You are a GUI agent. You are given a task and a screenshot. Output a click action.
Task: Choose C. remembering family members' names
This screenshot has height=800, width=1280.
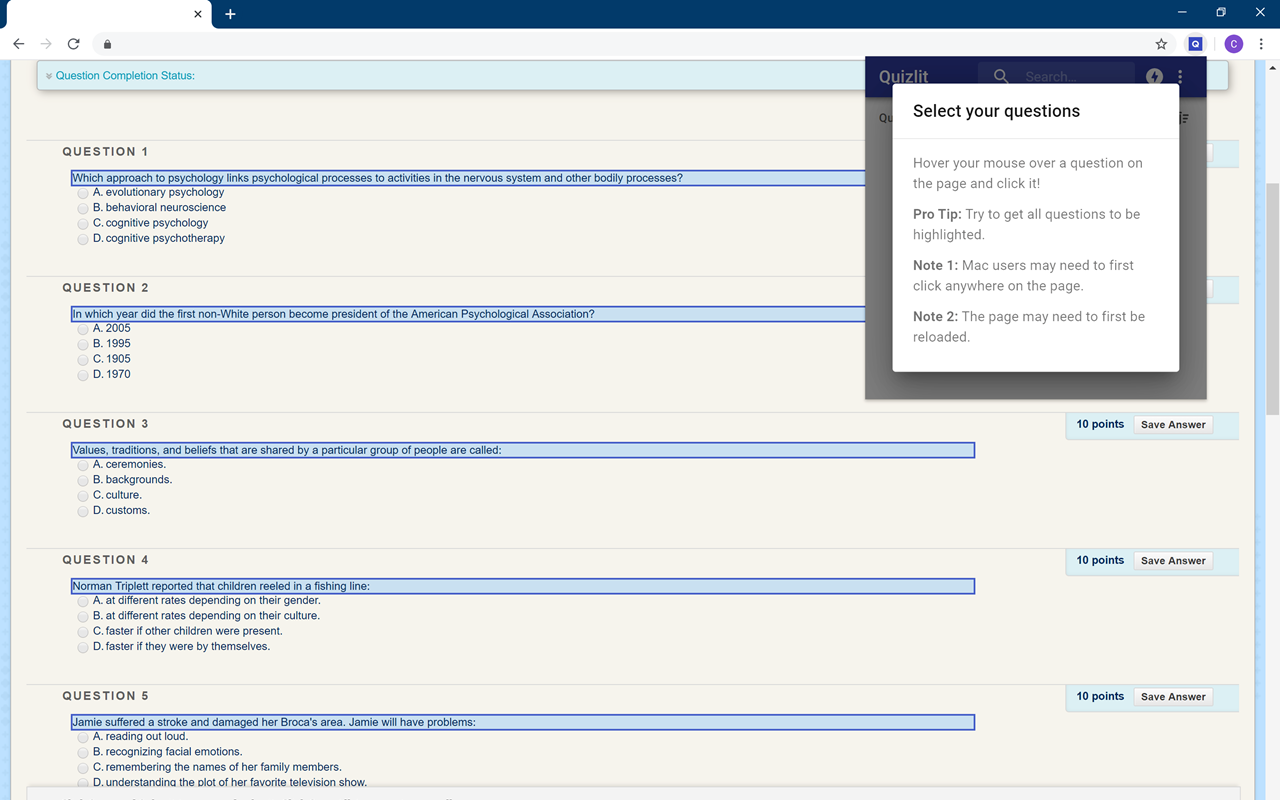(x=83, y=768)
